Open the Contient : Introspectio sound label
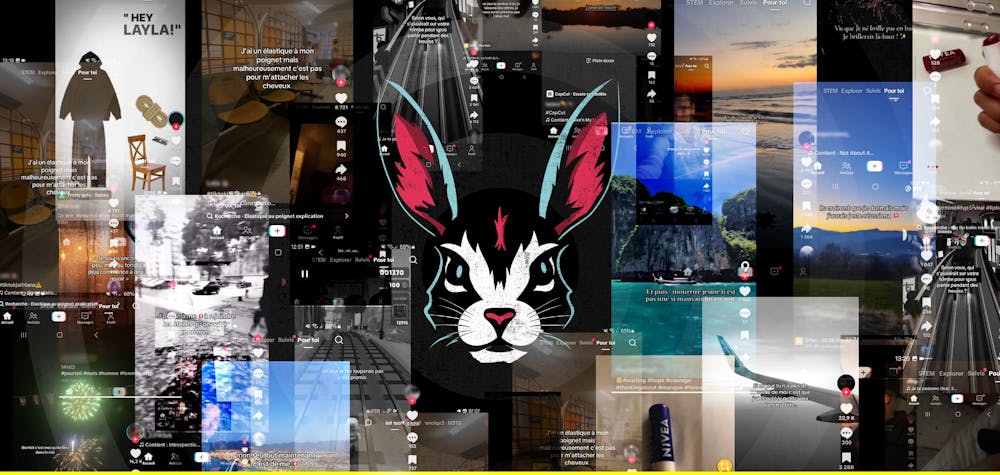 169,444
